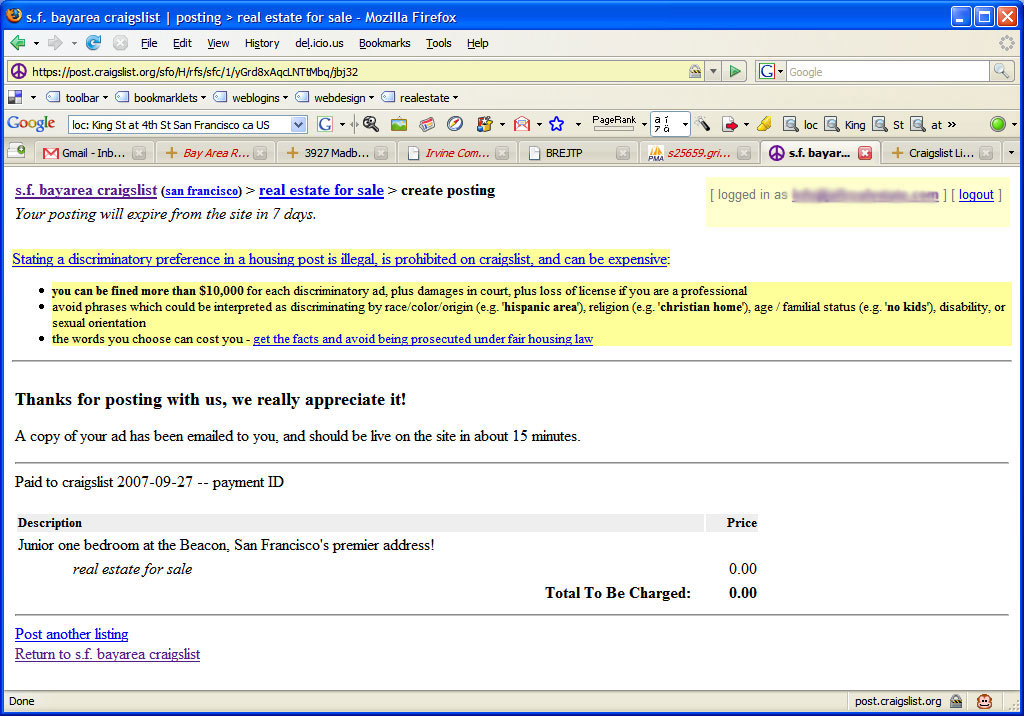Image resolution: width=1024 pixels, height=716 pixels.
Task: Switch to the Gmail Inbox tab
Action: (x=94, y=153)
